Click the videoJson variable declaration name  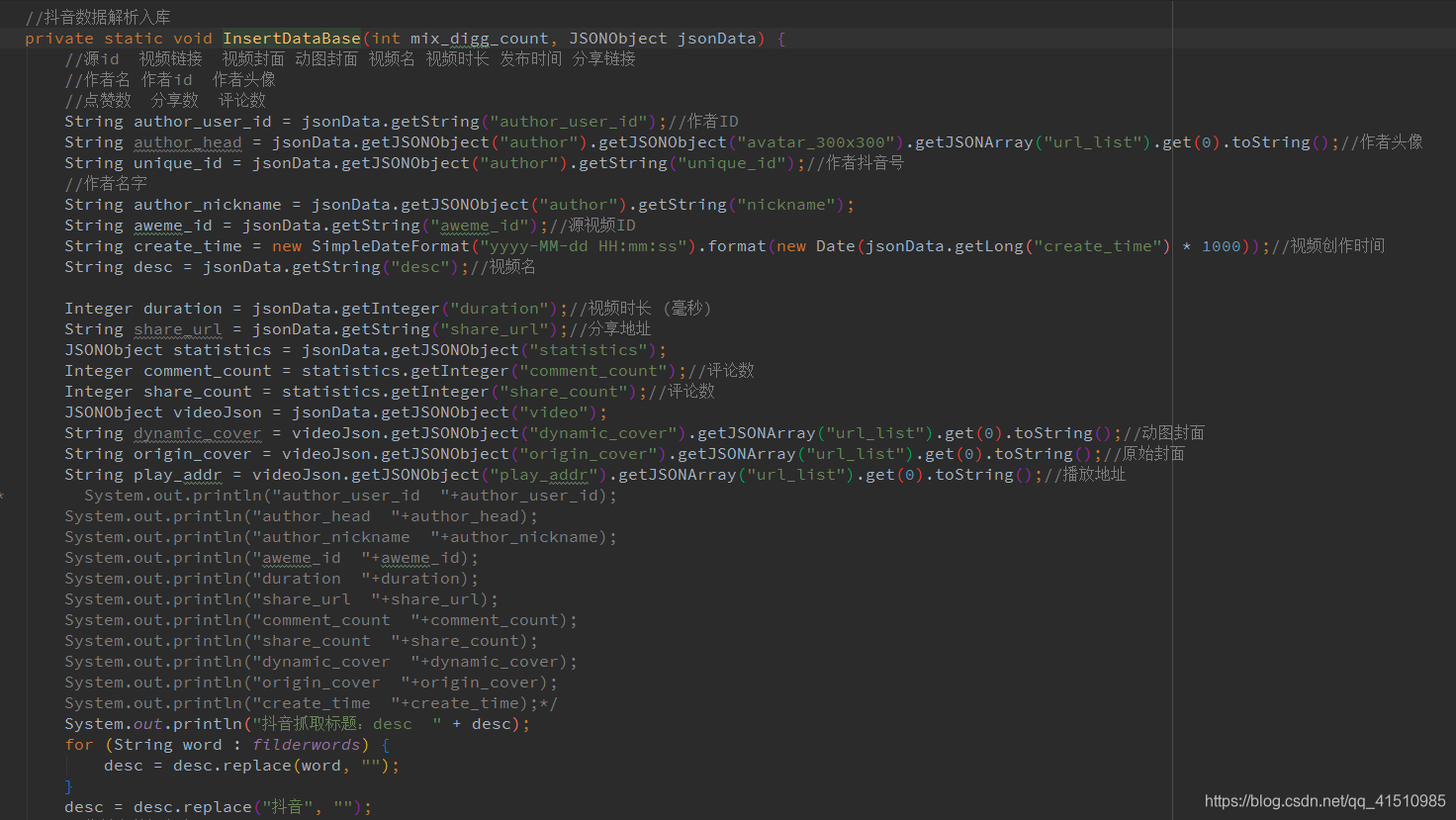pos(218,412)
